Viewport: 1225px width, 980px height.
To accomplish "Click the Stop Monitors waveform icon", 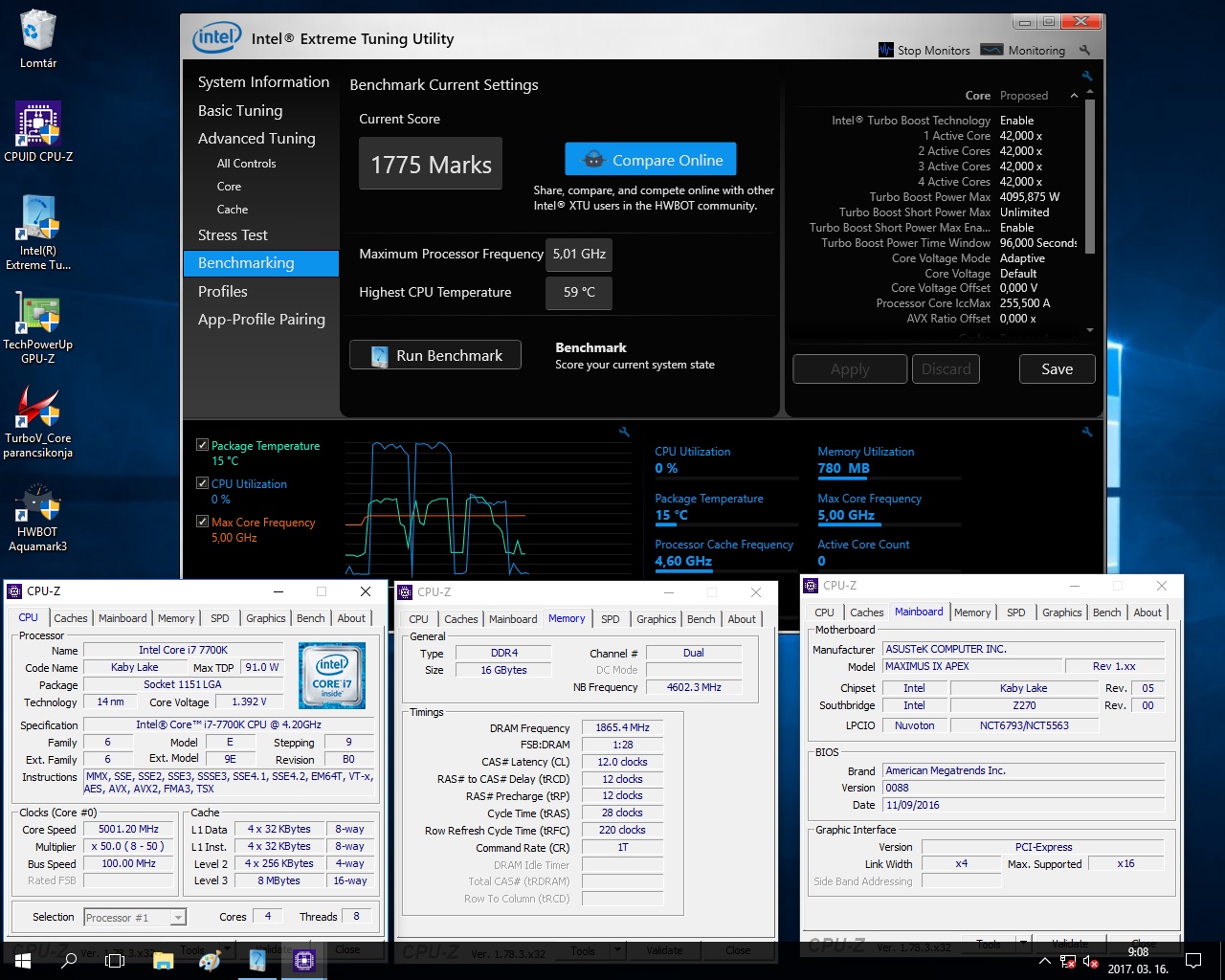I will (x=885, y=50).
